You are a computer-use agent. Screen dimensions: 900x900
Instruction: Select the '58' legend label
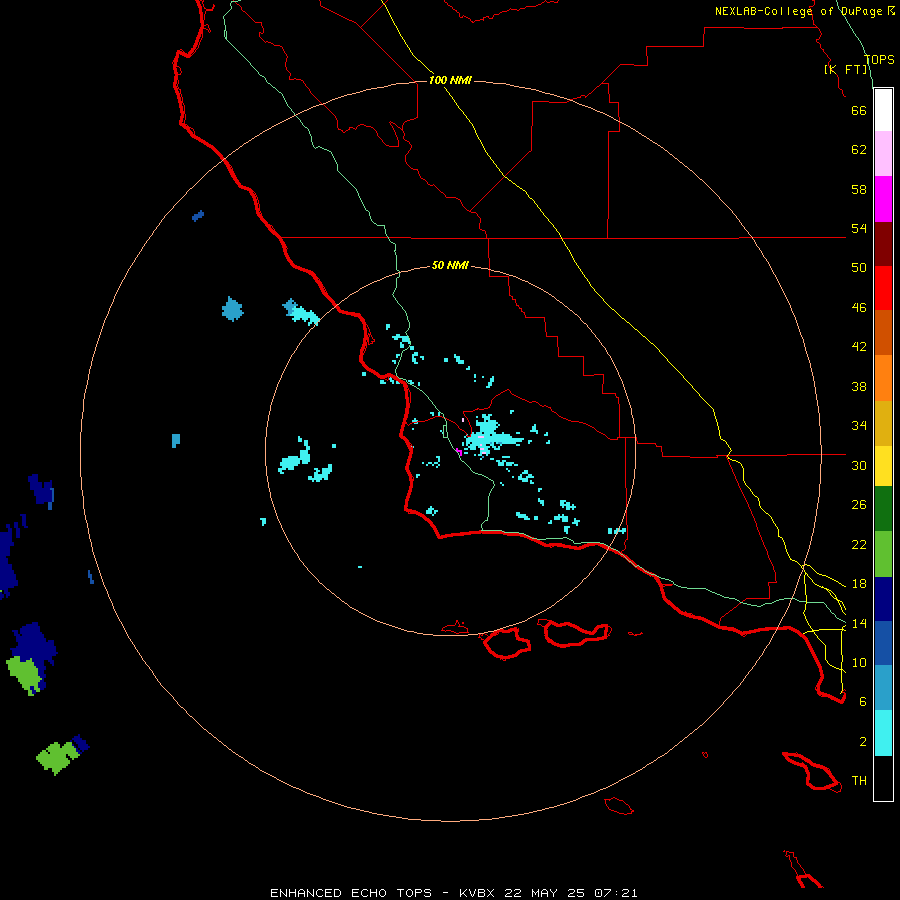(859, 189)
